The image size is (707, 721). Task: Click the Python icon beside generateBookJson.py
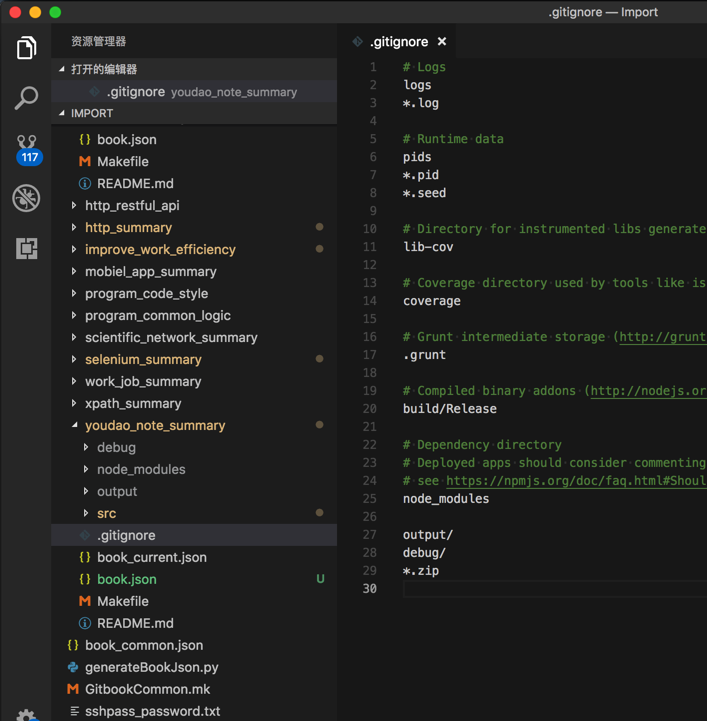[x=73, y=667]
